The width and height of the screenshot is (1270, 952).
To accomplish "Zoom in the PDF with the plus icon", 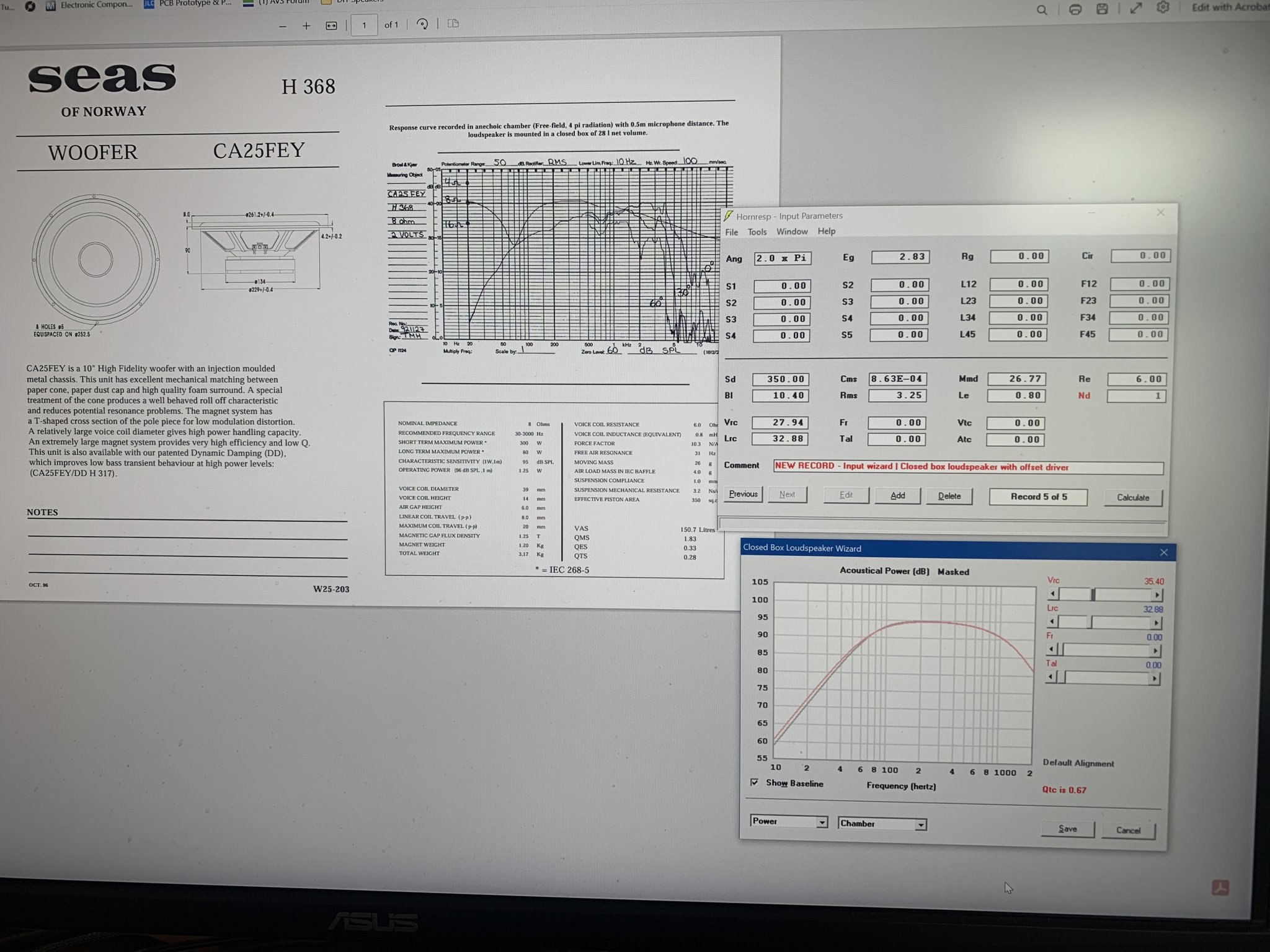I will pyautogui.click(x=306, y=25).
